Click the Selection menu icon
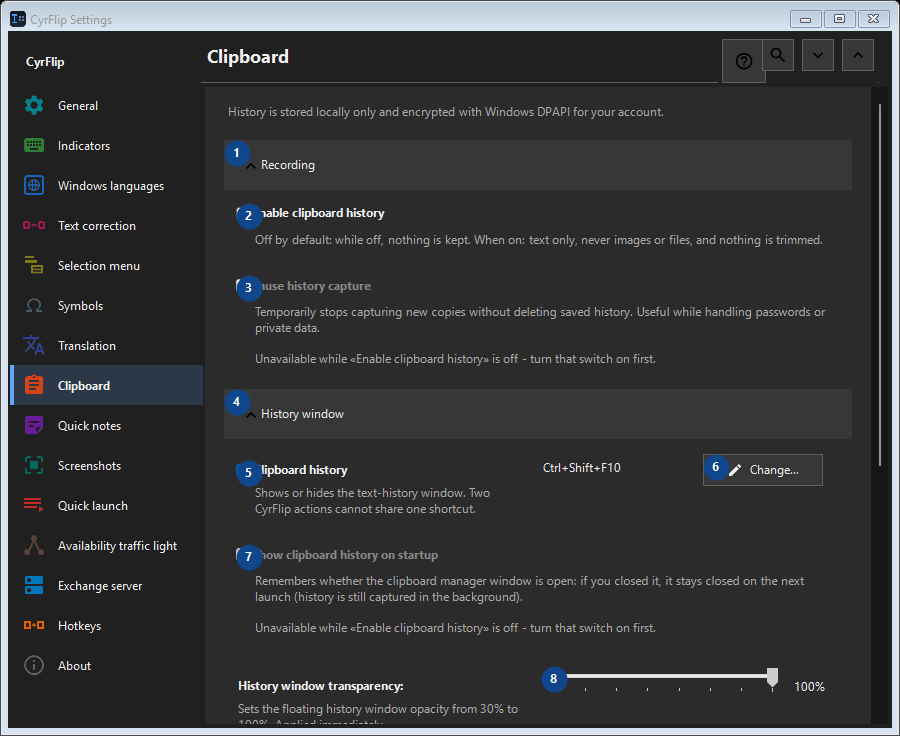 pyautogui.click(x=34, y=265)
